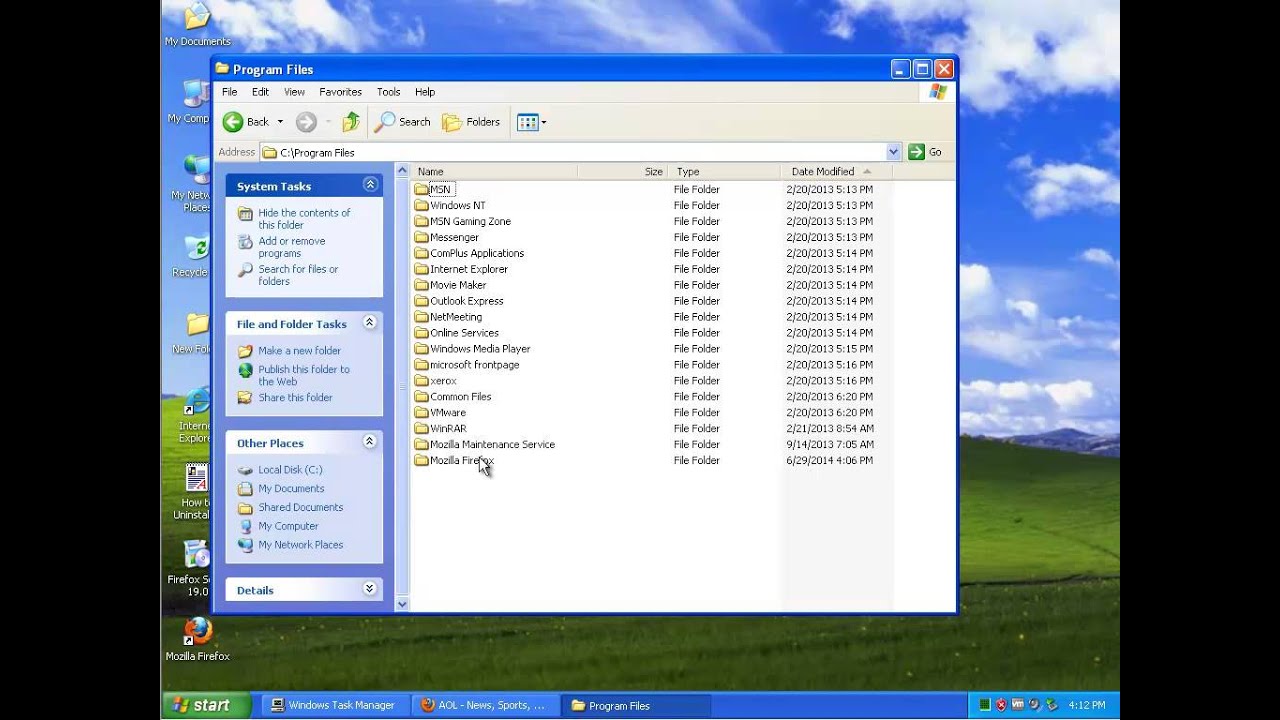Open the View menu
Image resolution: width=1280 pixels, height=720 pixels.
point(294,92)
